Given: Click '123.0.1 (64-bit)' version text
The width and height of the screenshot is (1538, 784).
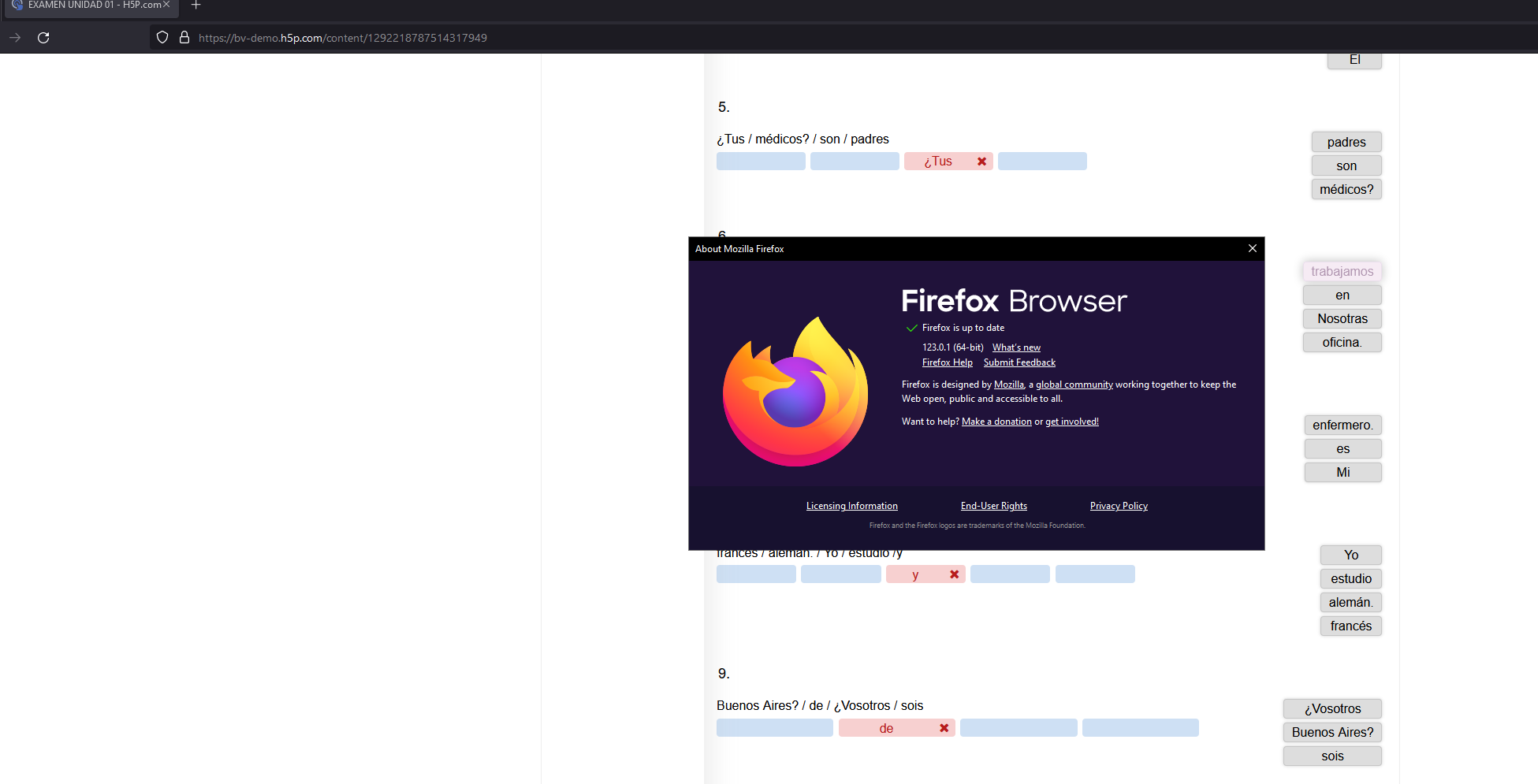Looking at the screenshot, I should tap(953, 347).
